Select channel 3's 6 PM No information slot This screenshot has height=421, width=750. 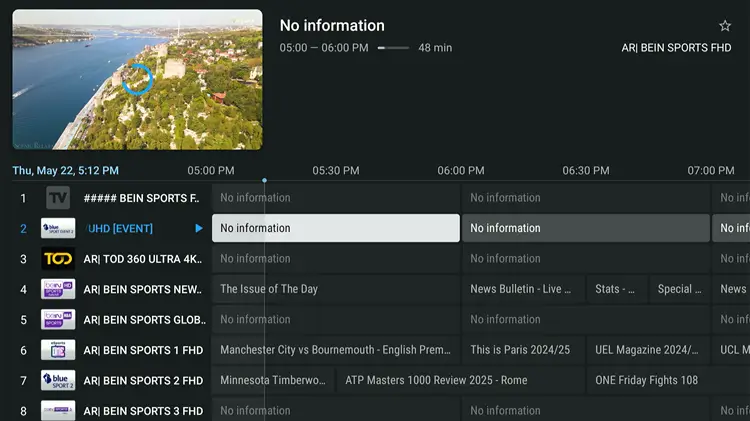tap(586, 258)
